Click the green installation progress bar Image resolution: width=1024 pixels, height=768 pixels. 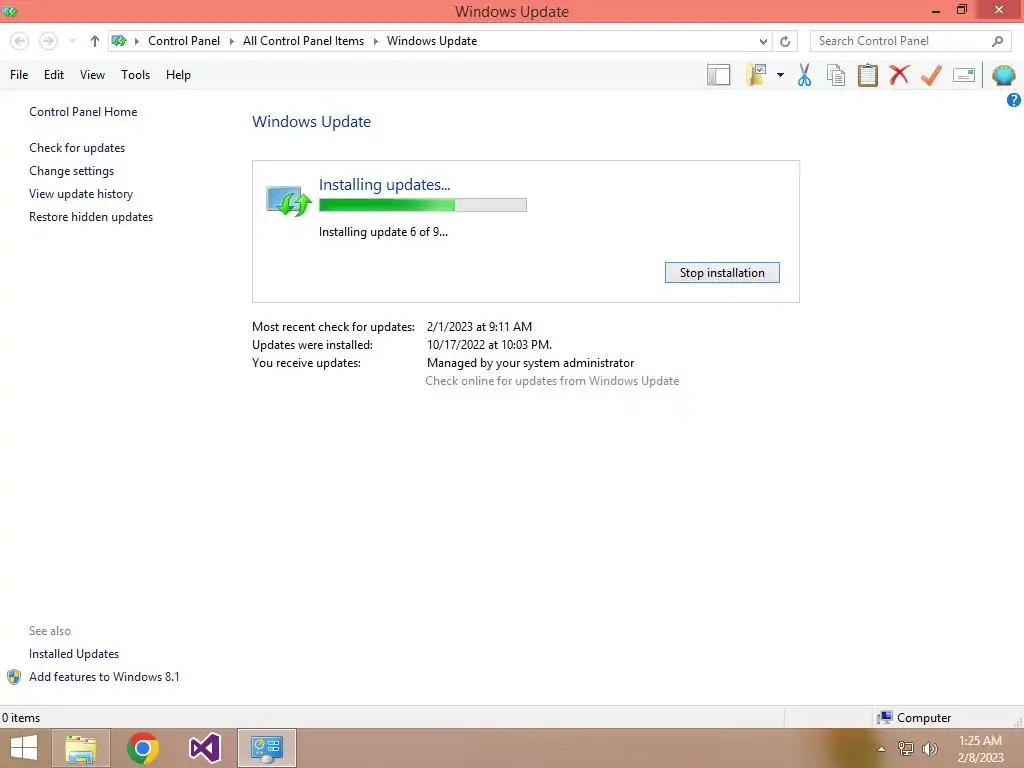[423, 205]
